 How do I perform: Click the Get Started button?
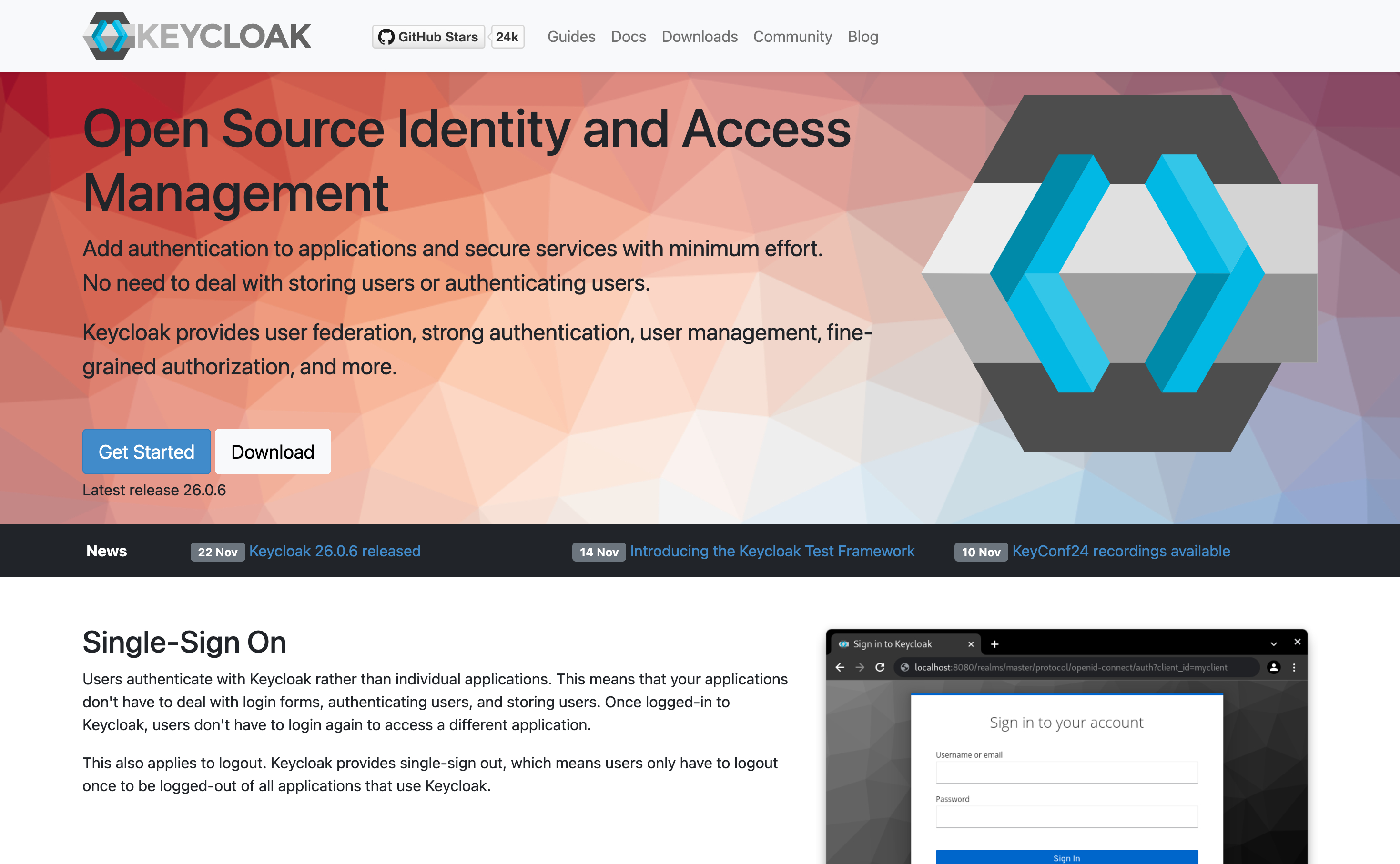(146, 452)
